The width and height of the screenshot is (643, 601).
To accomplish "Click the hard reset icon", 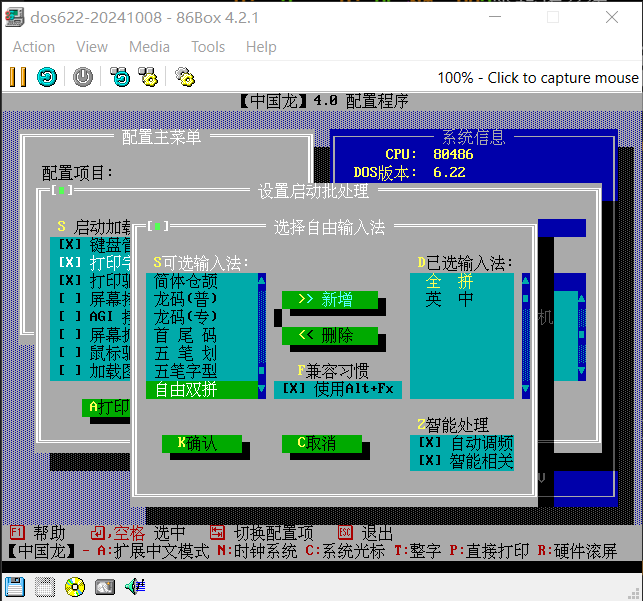I will 46,77.
